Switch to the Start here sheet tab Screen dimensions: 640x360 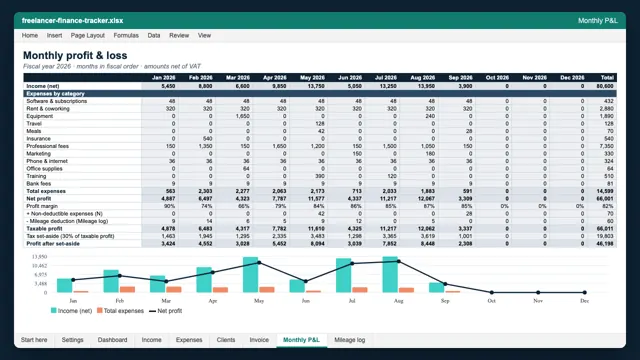coord(34,340)
